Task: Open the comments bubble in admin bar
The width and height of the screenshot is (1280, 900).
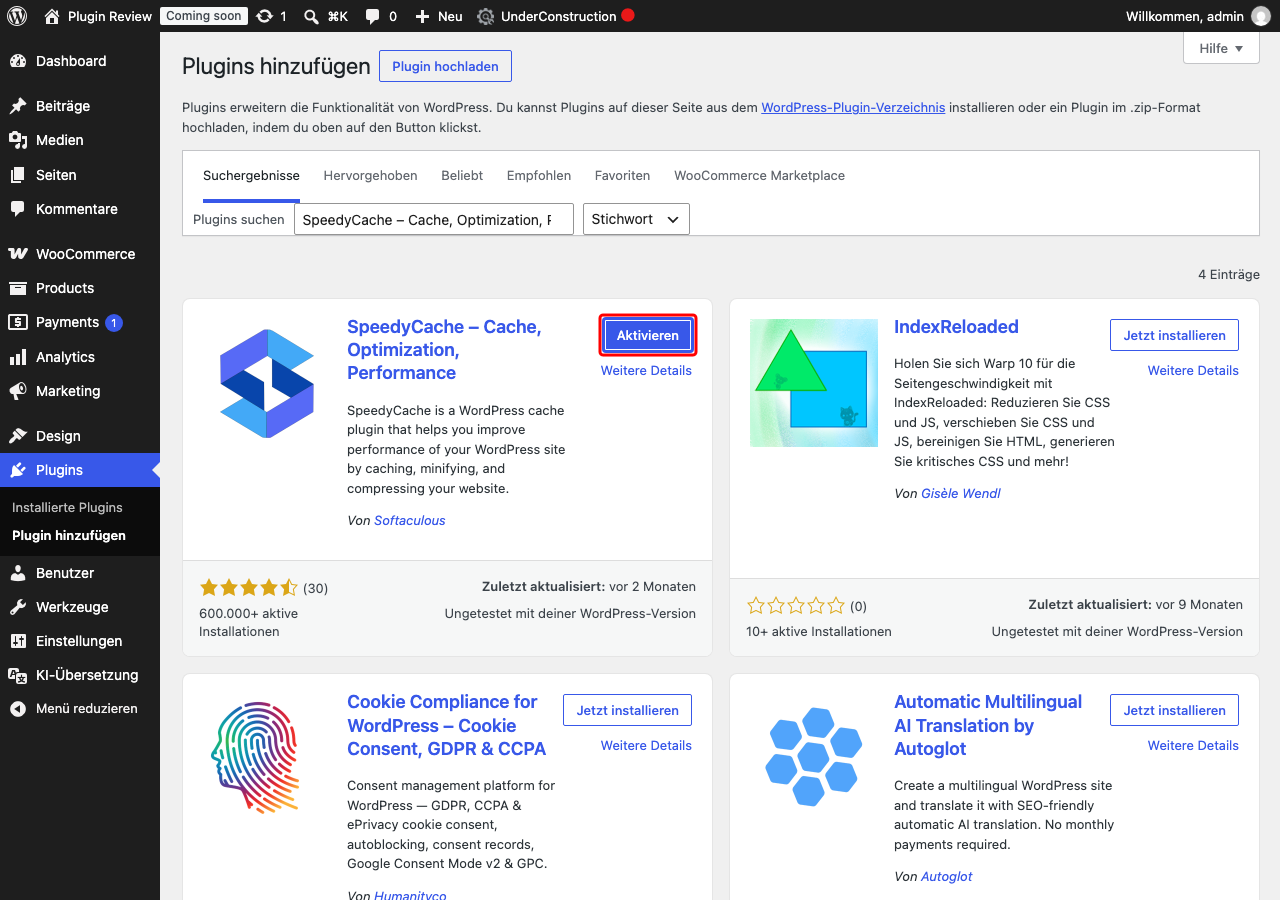Action: coord(381,16)
